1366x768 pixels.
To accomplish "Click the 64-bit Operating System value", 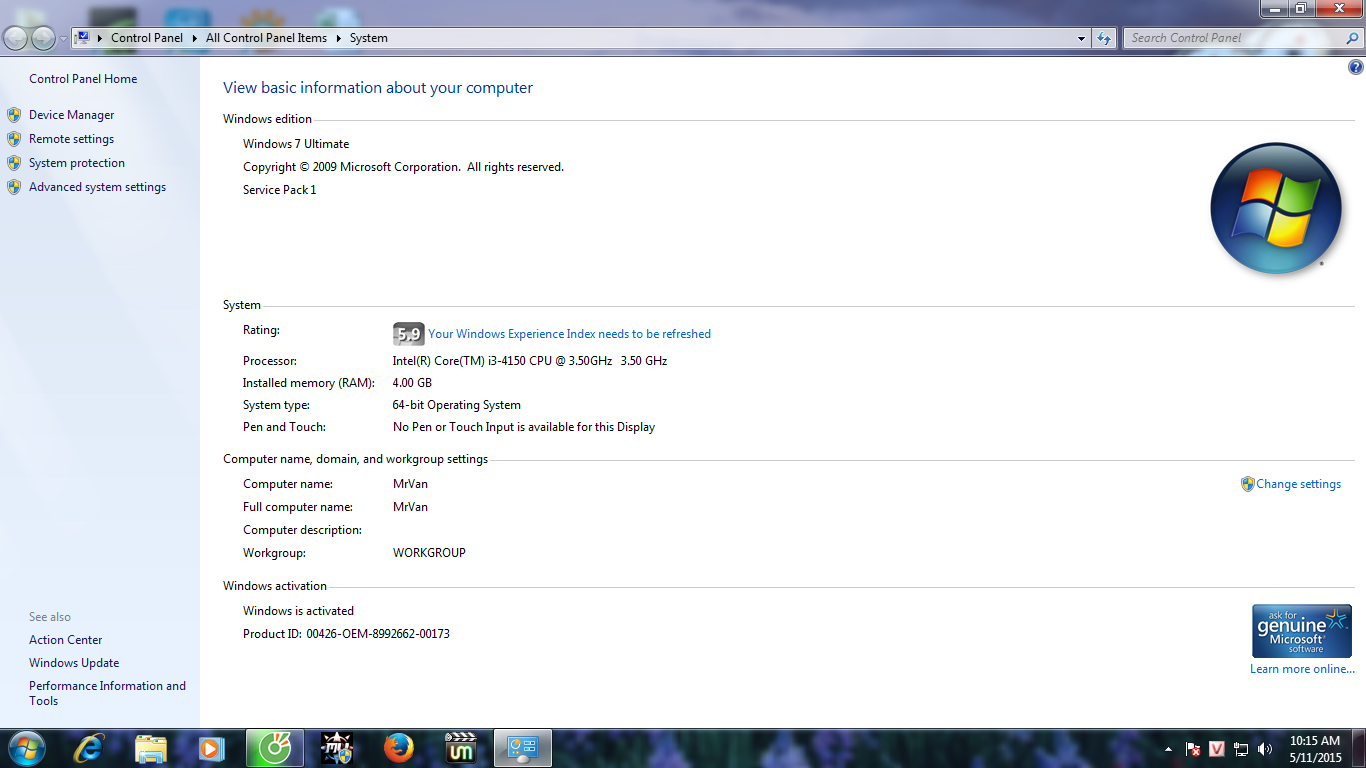I will (457, 405).
